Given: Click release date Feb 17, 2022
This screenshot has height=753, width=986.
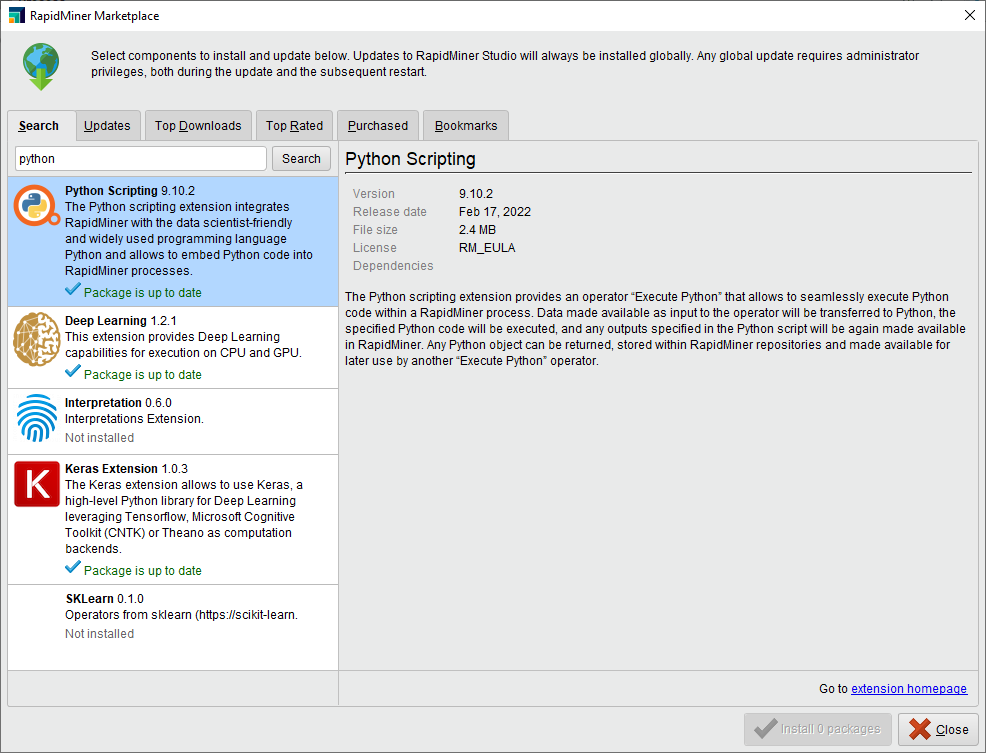Looking at the screenshot, I should (495, 212).
